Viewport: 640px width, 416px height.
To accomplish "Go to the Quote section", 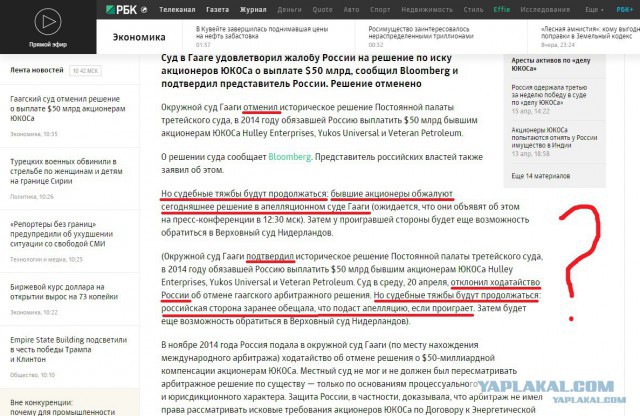I will pyautogui.click(x=322, y=9).
